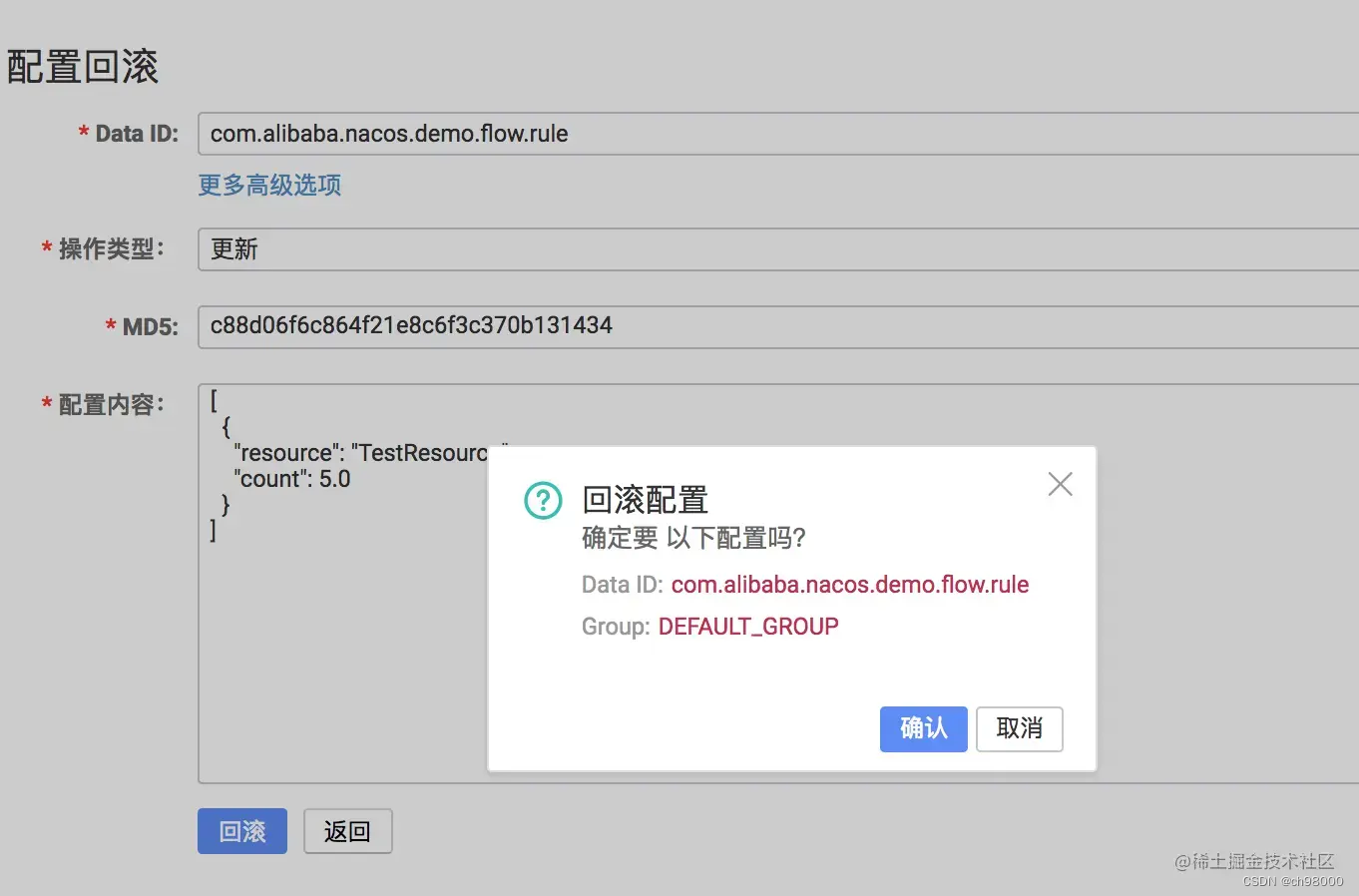Image resolution: width=1359 pixels, height=896 pixels.
Task: Click the 回滚配置 dialog title
Action: [645, 500]
